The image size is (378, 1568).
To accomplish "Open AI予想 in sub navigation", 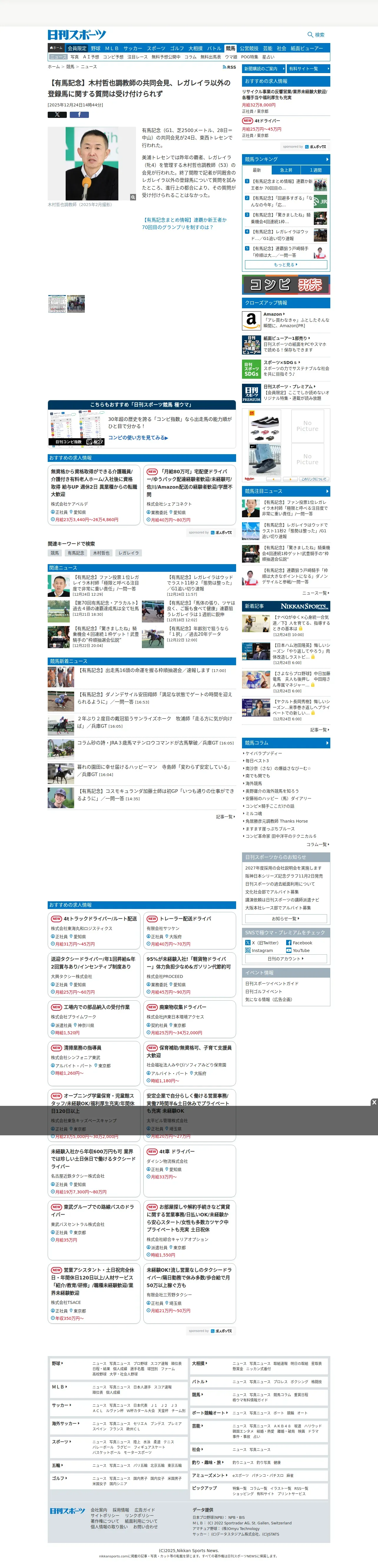I will [91, 57].
